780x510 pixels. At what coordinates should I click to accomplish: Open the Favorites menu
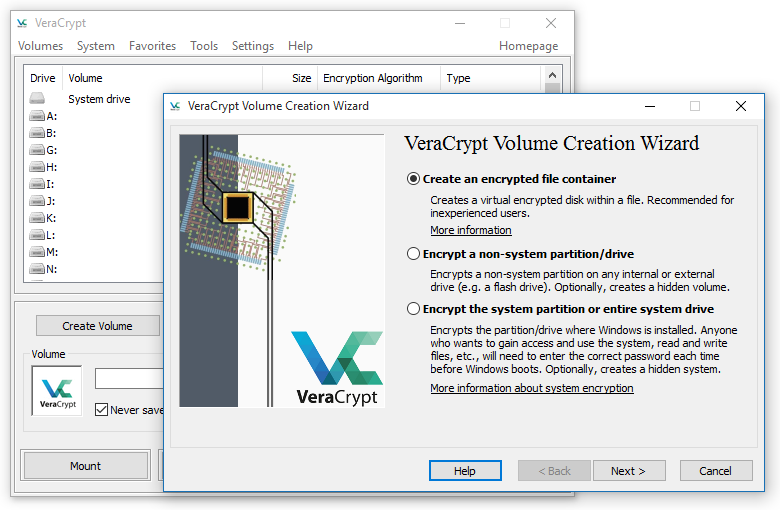point(152,46)
